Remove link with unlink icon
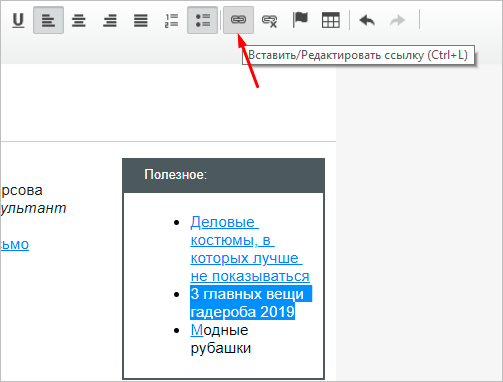 (269, 21)
